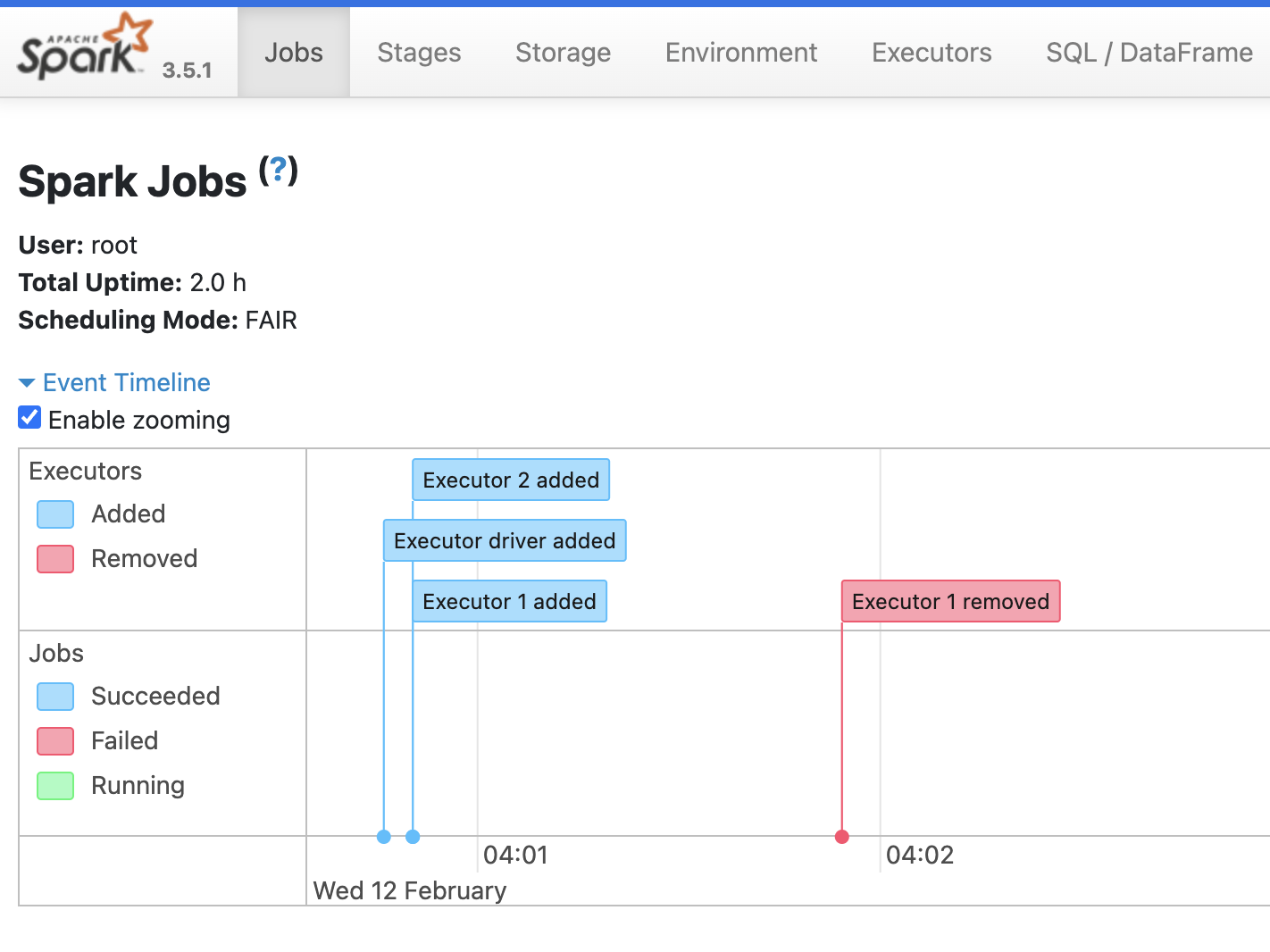The width and height of the screenshot is (1270, 952).
Task: Click the Event Timeline disclosure triangle
Action: (26, 382)
